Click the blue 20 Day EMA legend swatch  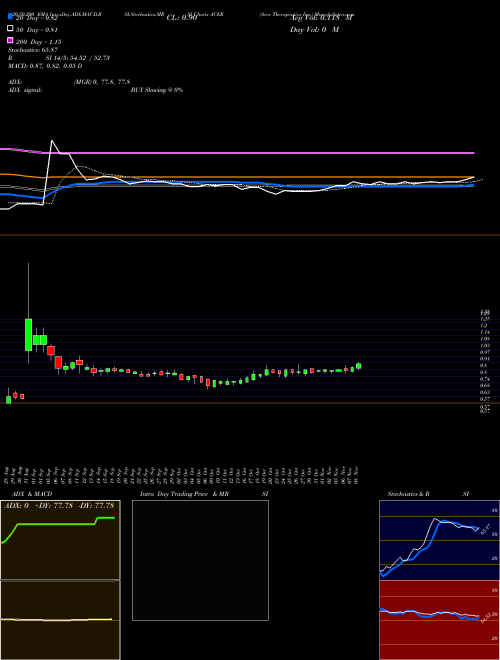tap(11, 17)
